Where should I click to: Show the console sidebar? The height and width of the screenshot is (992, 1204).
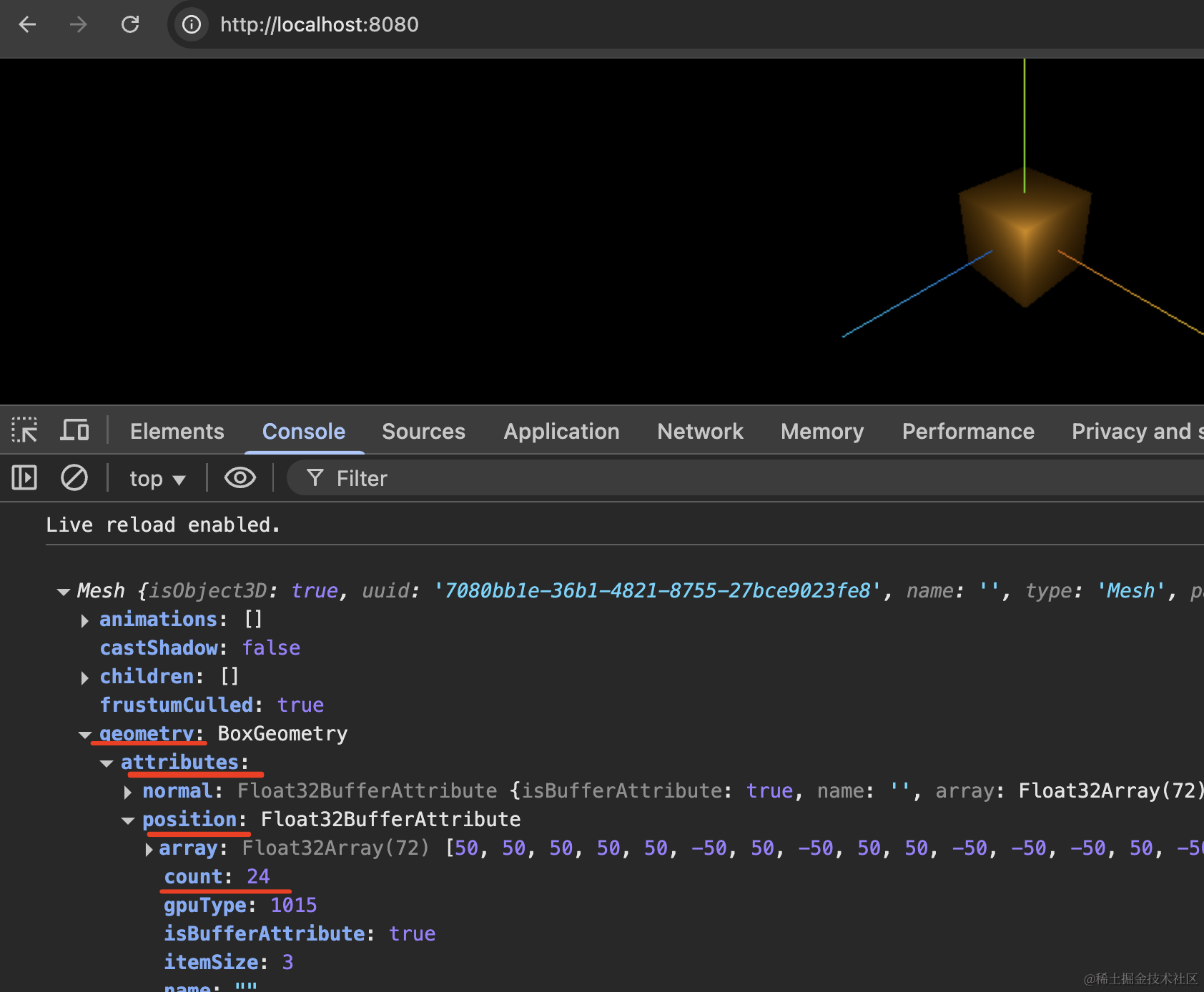tap(24, 477)
